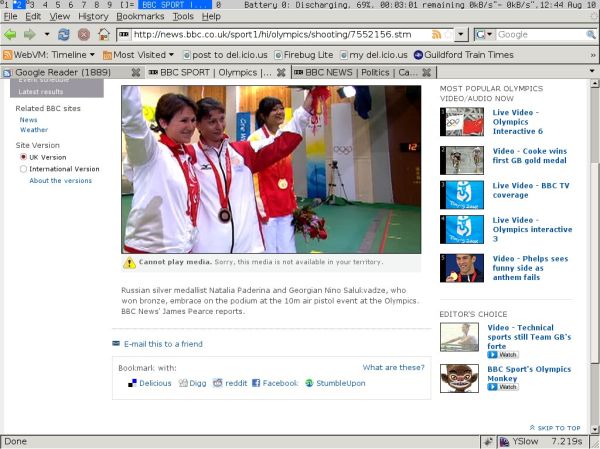Click the YSlow icon in the status bar

pos(504,442)
